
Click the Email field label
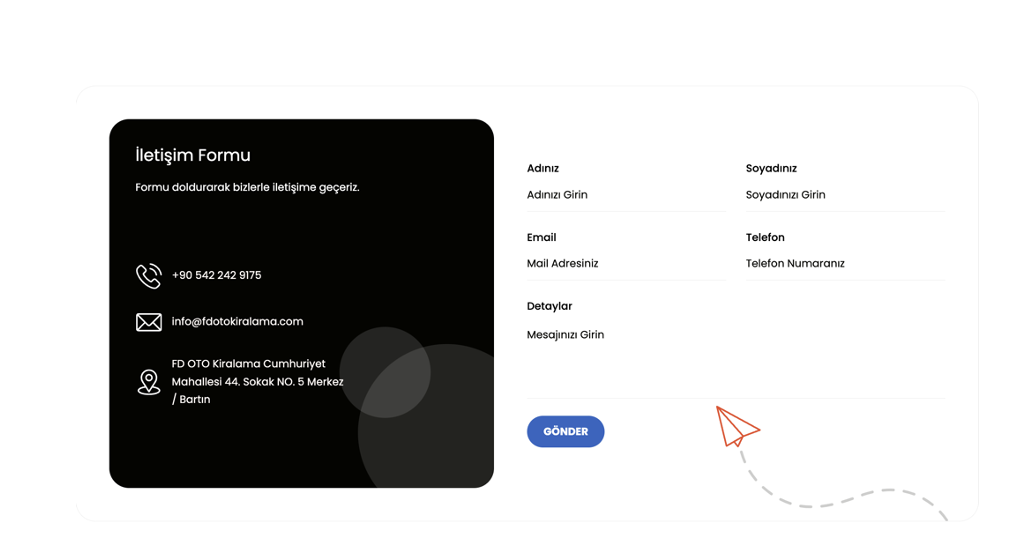tap(542, 237)
